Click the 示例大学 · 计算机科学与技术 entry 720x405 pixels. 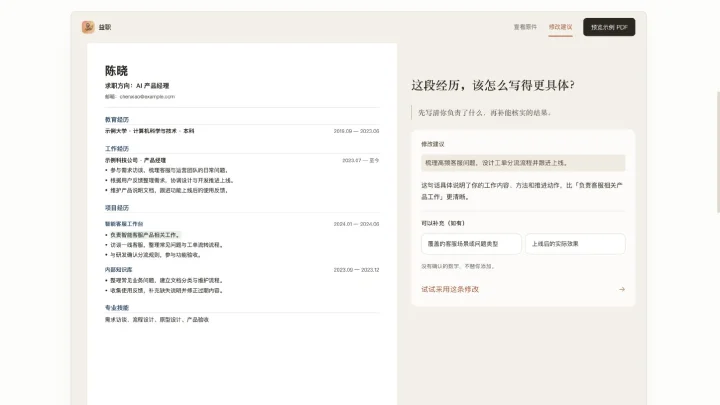coord(149,131)
